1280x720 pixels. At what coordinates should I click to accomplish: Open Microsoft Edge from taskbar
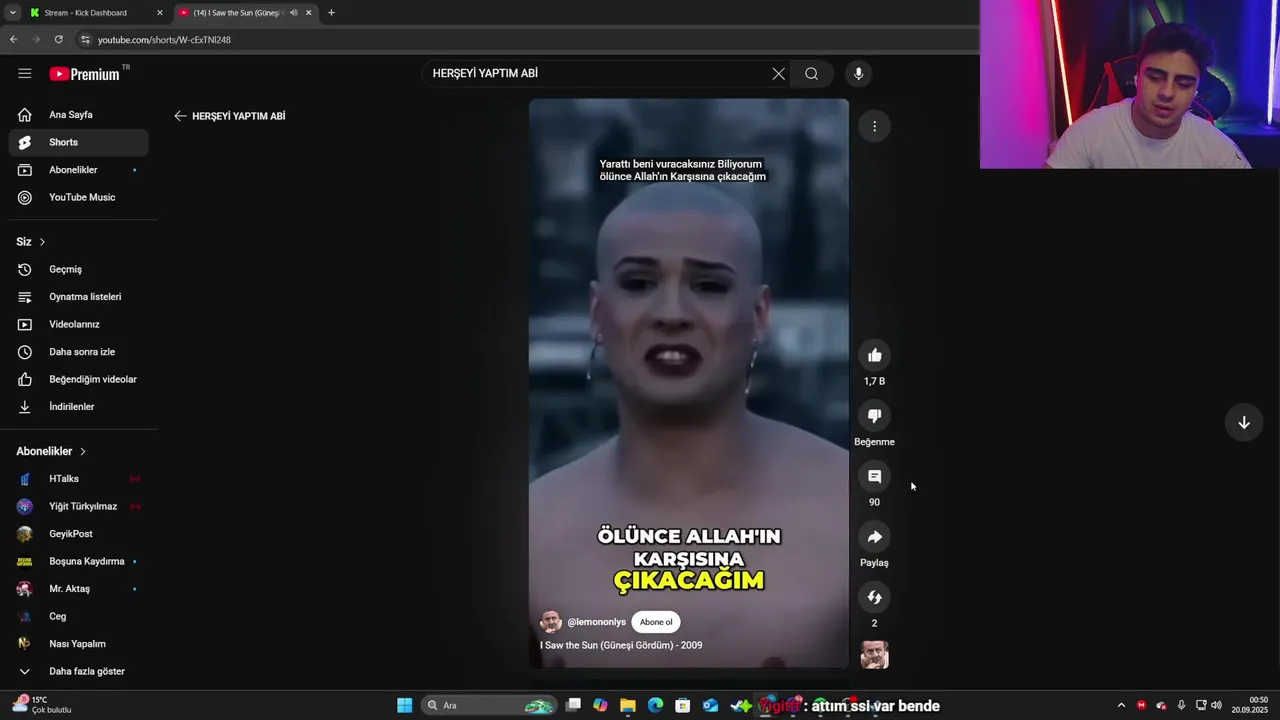coord(655,705)
